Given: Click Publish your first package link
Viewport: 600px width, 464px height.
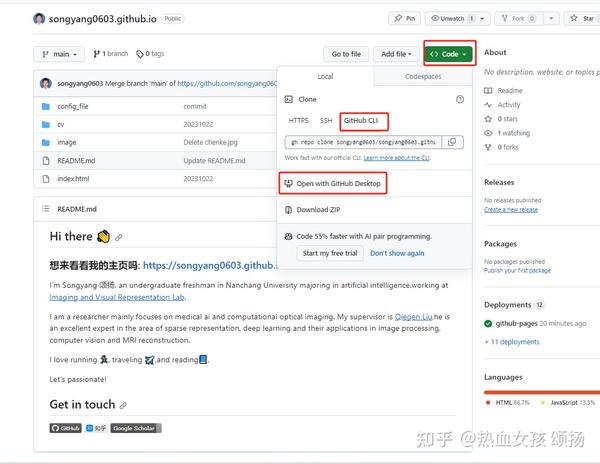Looking at the screenshot, I should pos(517,270).
